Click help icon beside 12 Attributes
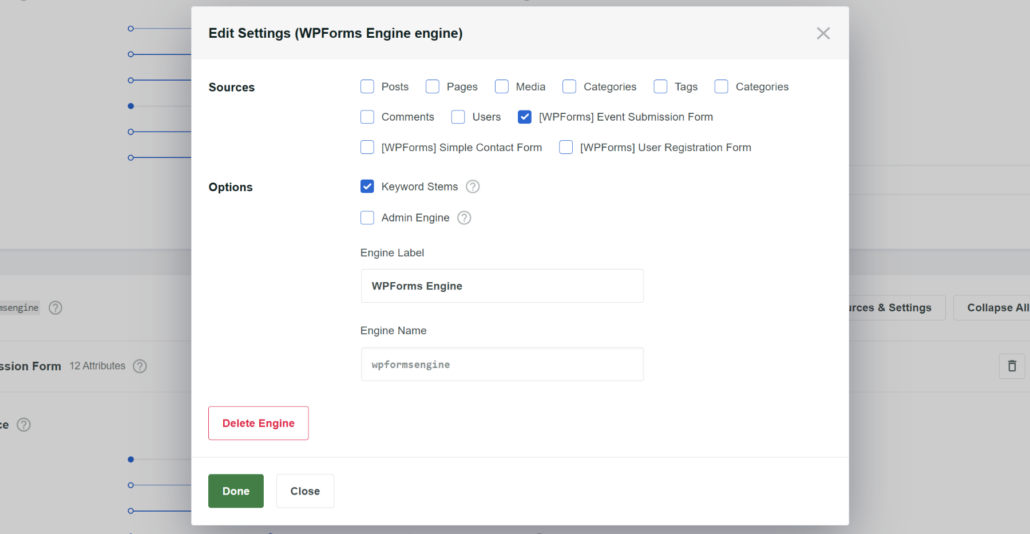 (x=139, y=366)
